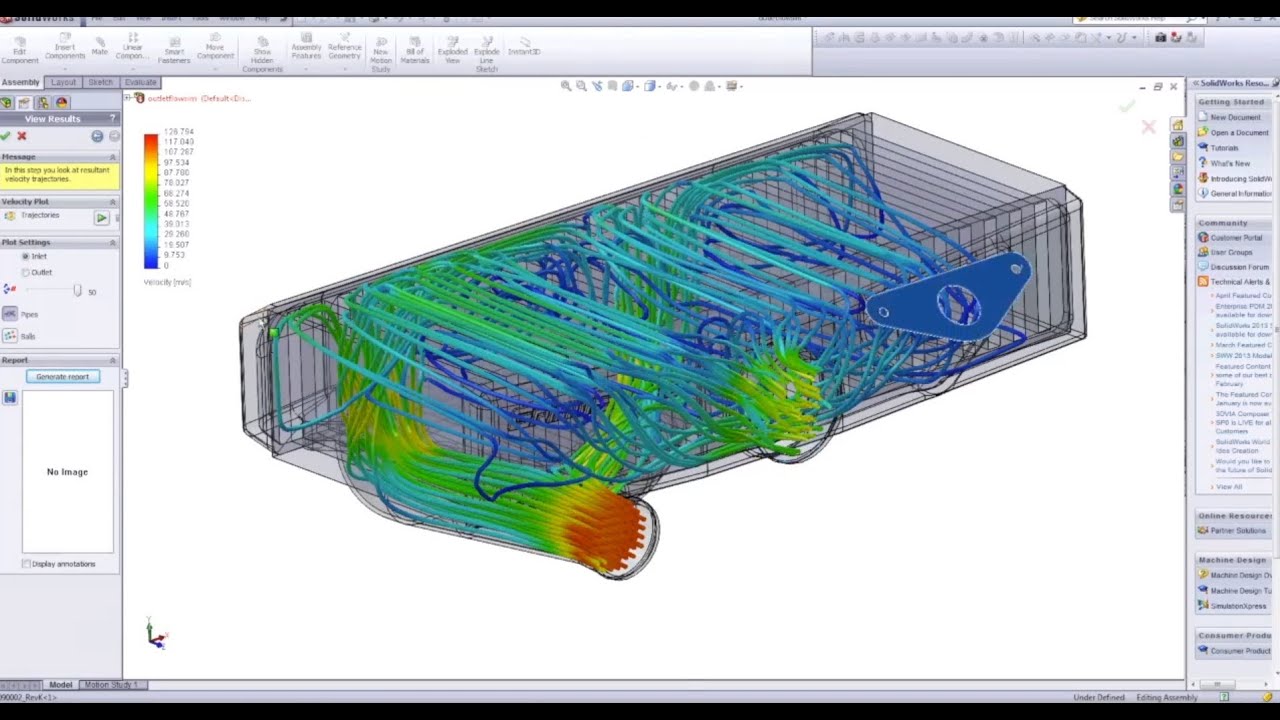Image resolution: width=1280 pixels, height=720 pixels.
Task: Open the Tutorials link in resources
Action: pyautogui.click(x=1224, y=148)
